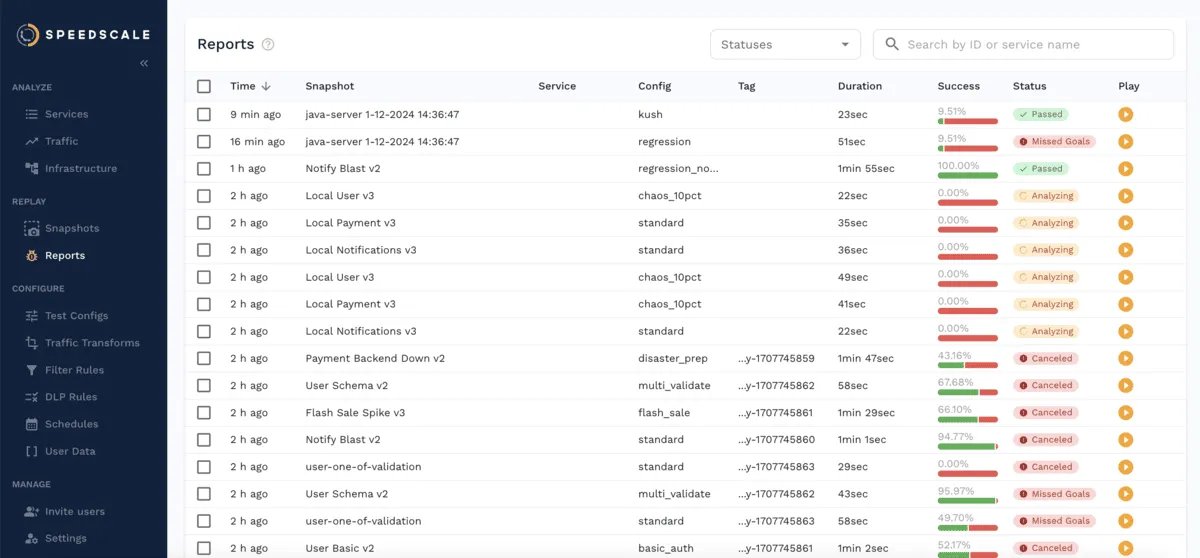1200x558 pixels.
Task: Collapse the sidebar with double chevron
Action: pos(144,63)
